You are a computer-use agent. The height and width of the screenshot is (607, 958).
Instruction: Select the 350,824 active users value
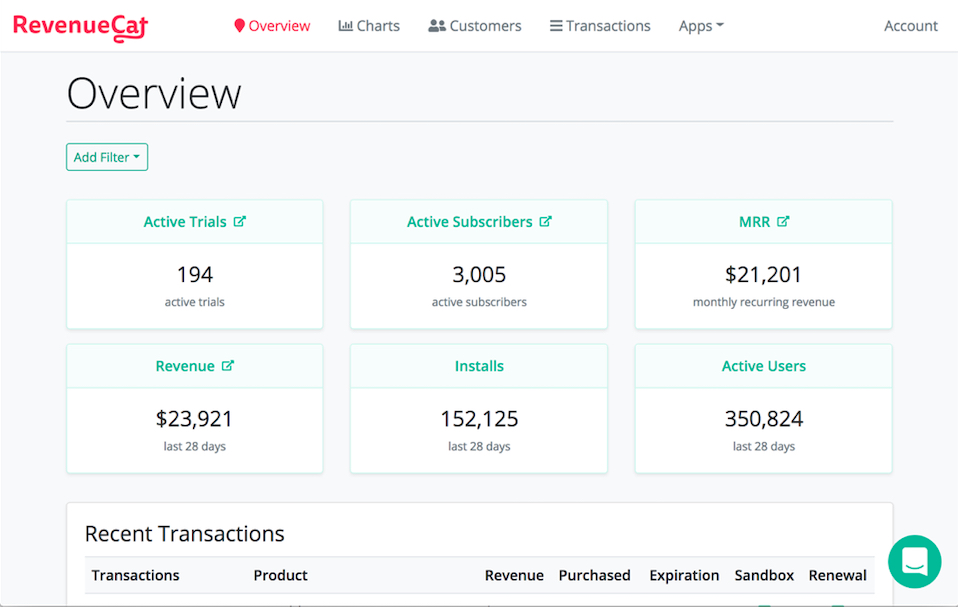764,419
